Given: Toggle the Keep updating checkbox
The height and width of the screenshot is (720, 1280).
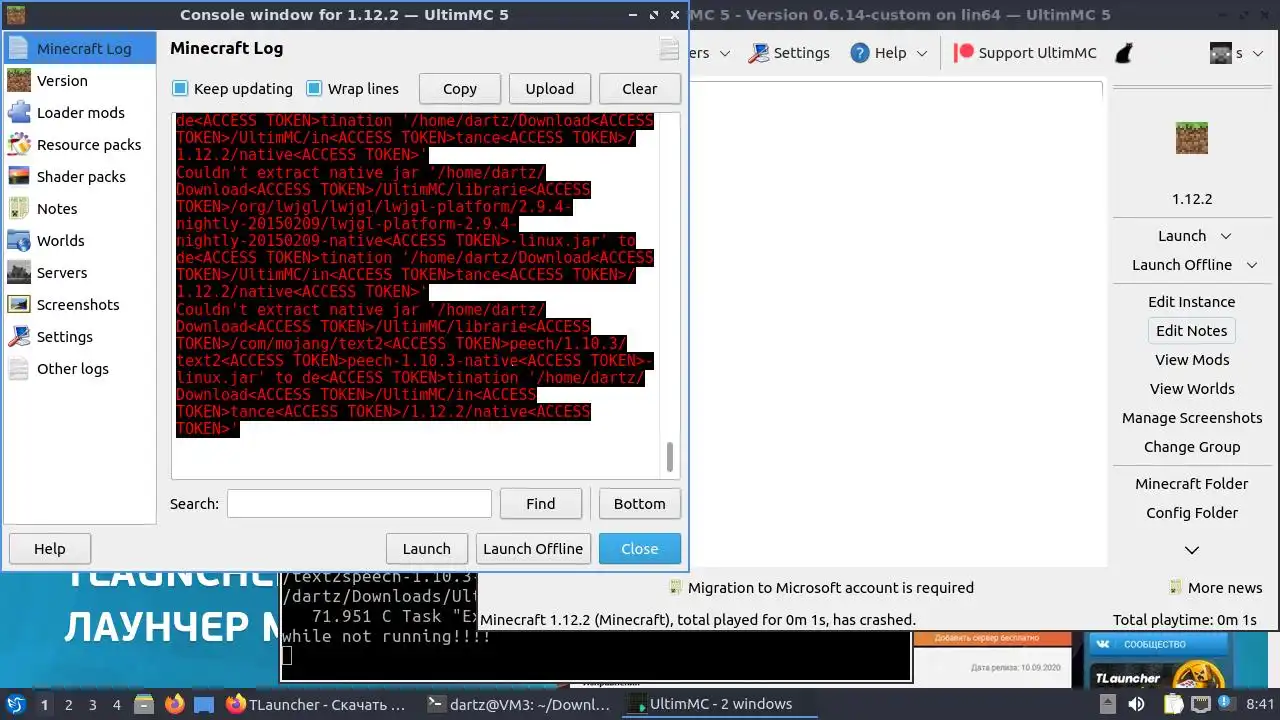Looking at the screenshot, I should (180, 88).
